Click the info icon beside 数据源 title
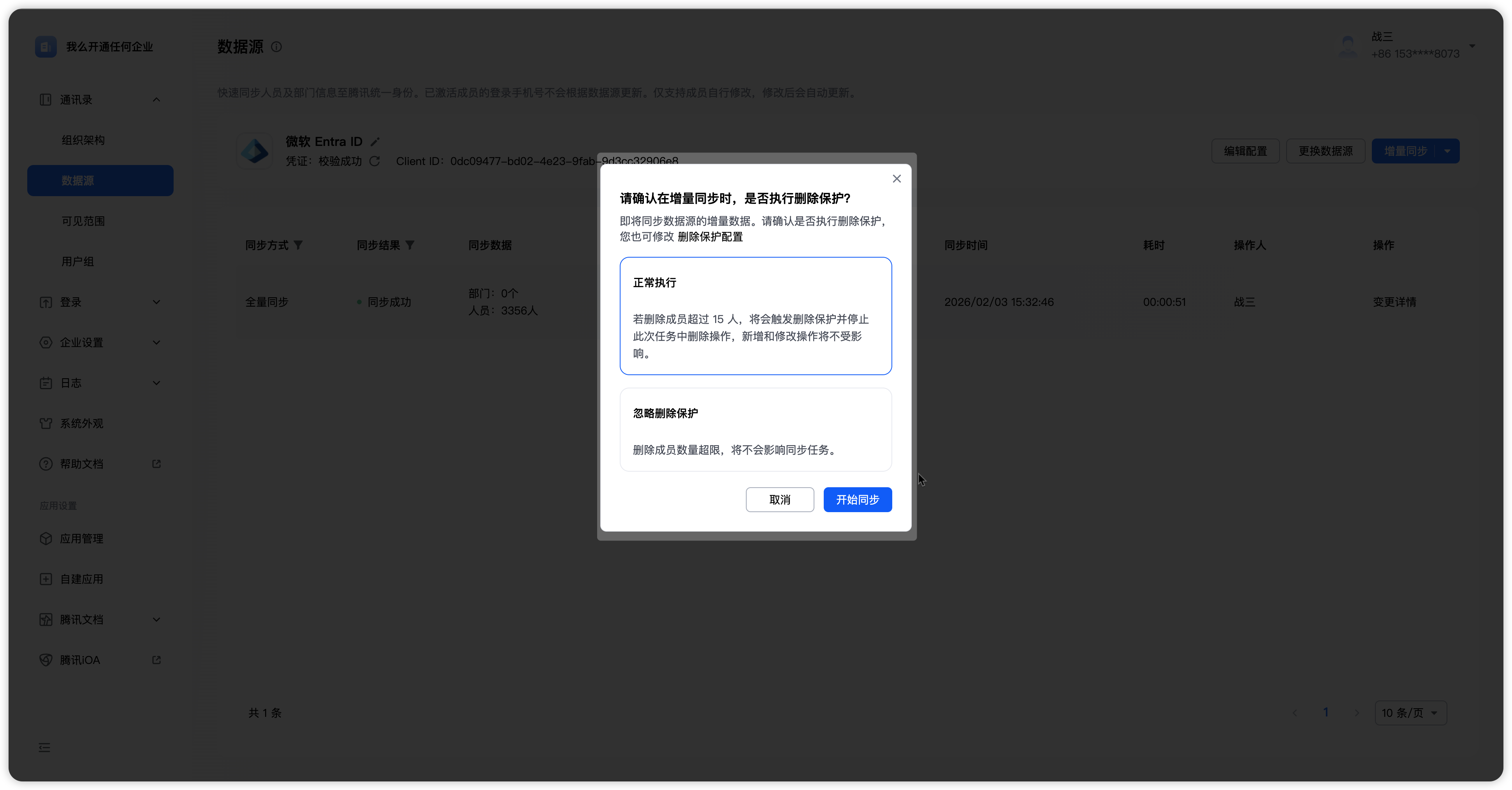1512x790 pixels. 276,47
